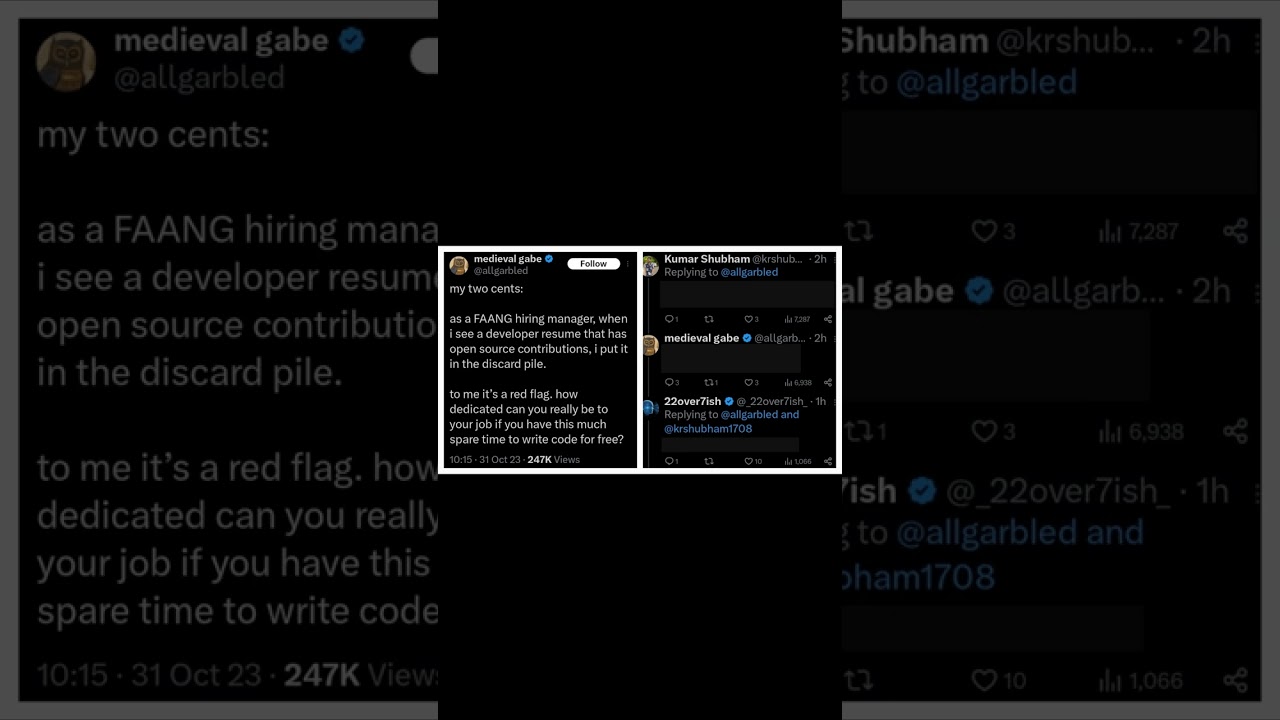Retweet medieval gabe's reply with 1 retweet
This screenshot has height=720, width=1280.
(711, 382)
